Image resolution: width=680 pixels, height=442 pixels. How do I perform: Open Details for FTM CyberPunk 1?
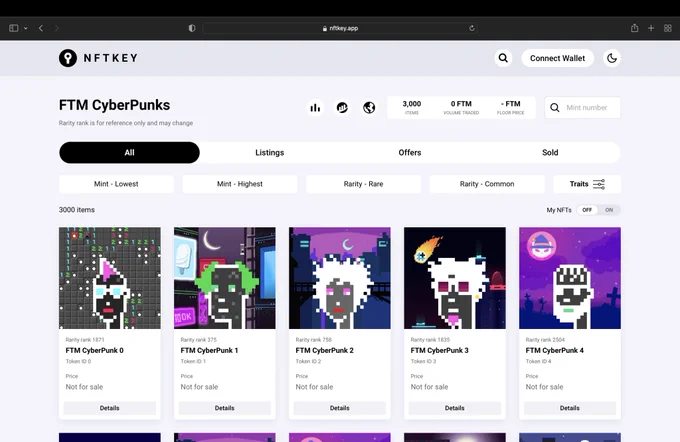click(225, 408)
